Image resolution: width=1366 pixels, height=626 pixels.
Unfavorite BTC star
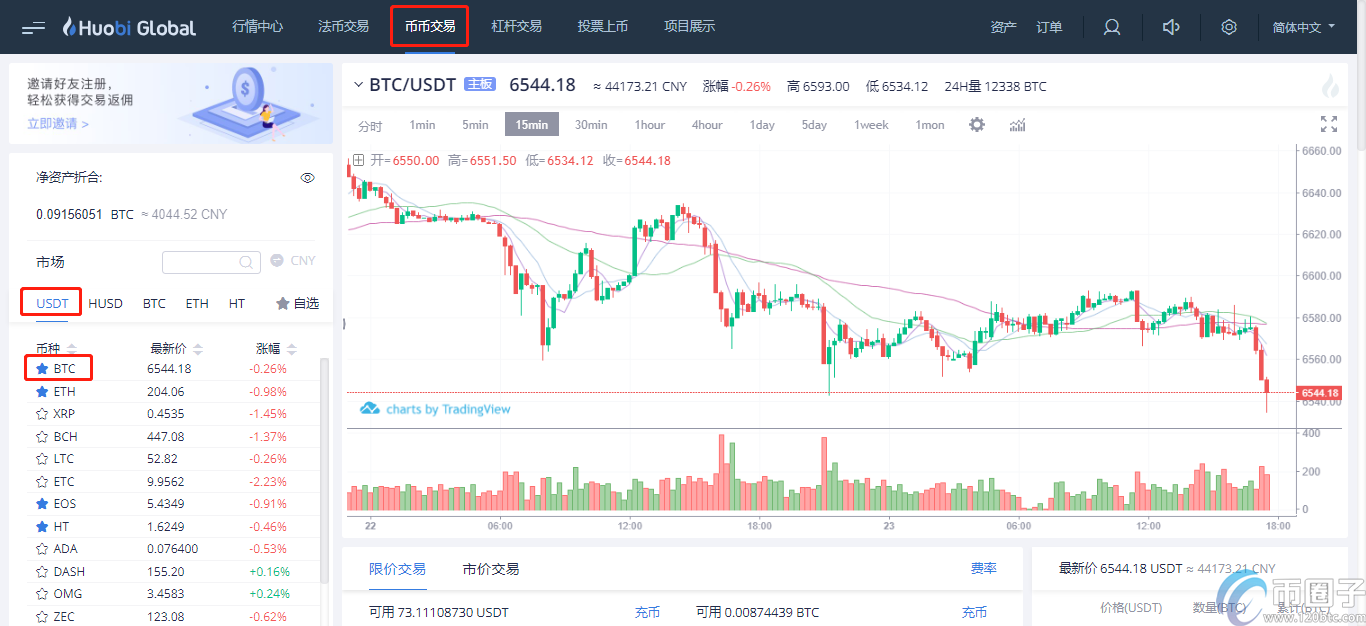(x=42, y=368)
